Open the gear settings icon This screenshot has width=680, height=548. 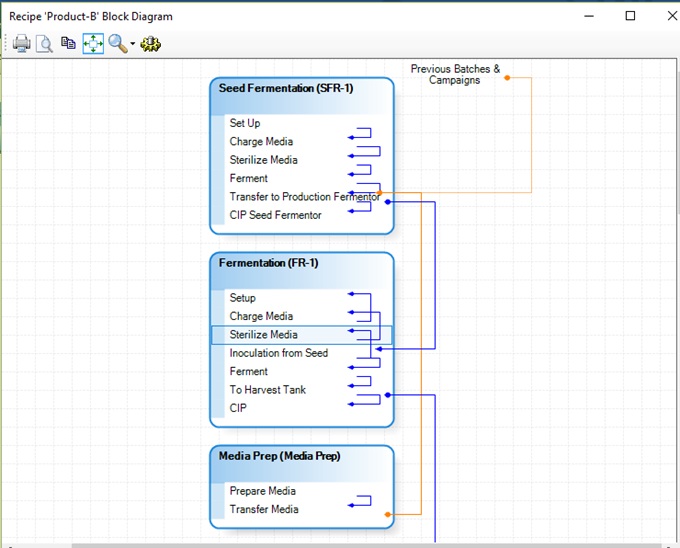pyautogui.click(x=151, y=44)
